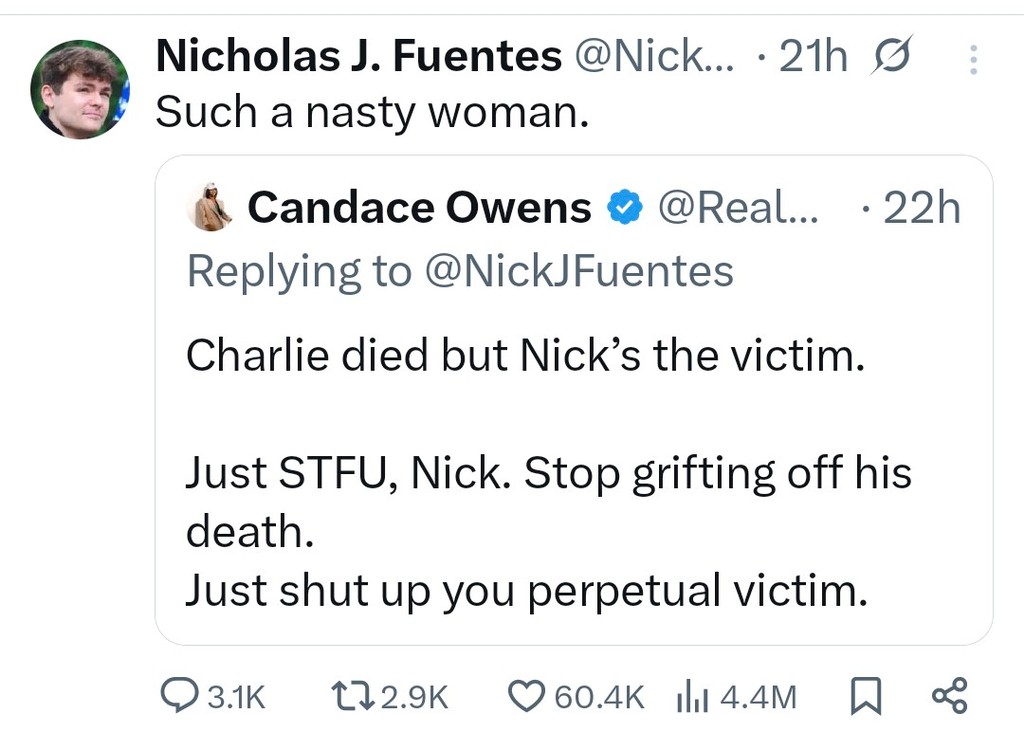The height and width of the screenshot is (744, 1024).
Task: Click the 21h timestamp
Action: pyautogui.click(x=812, y=59)
